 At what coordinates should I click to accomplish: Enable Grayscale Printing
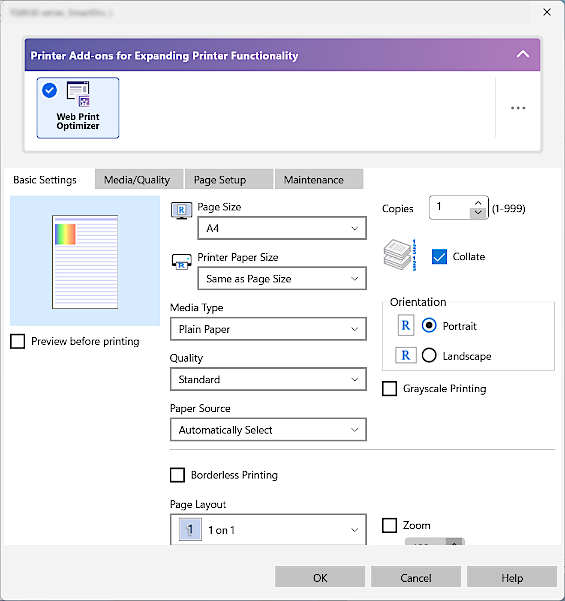click(389, 388)
